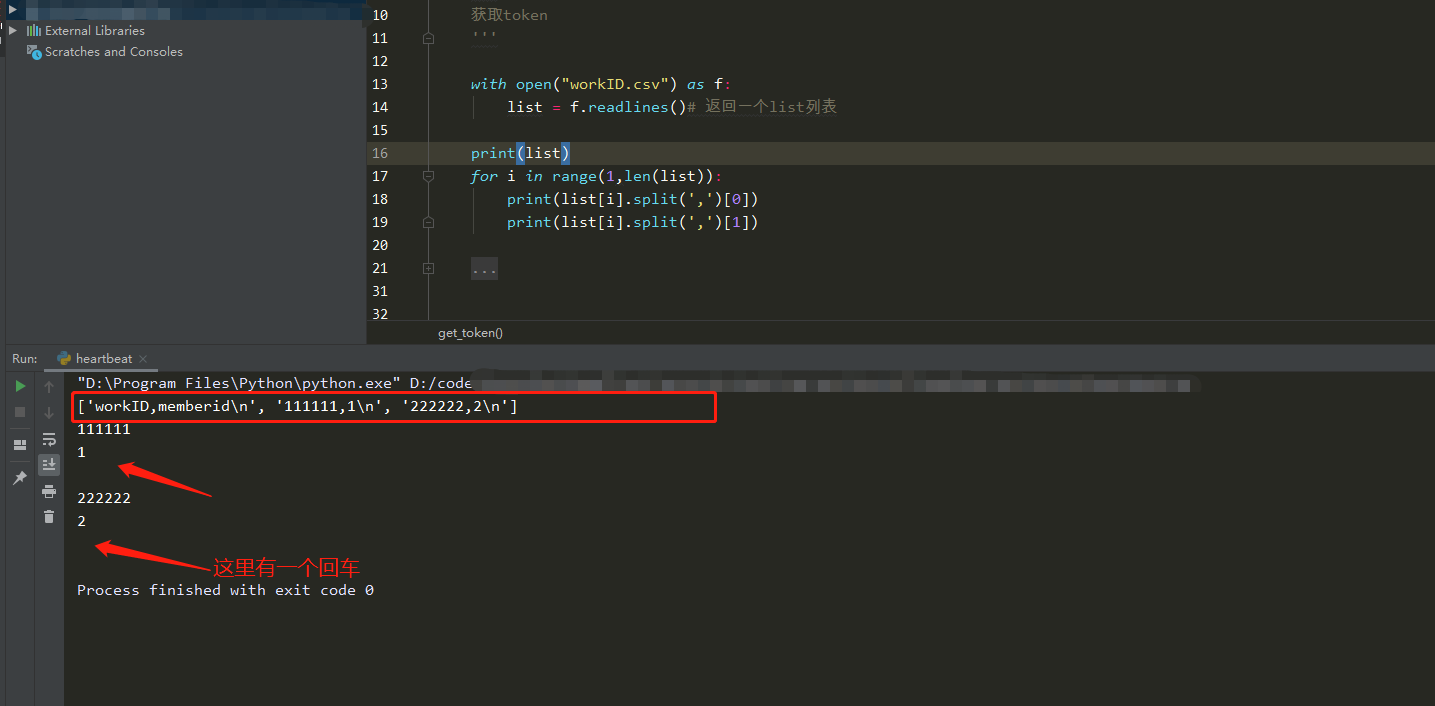The width and height of the screenshot is (1435, 706).
Task: Click "print(list[i].split(',')[0])" code line
Action: (x=633, y=199)
